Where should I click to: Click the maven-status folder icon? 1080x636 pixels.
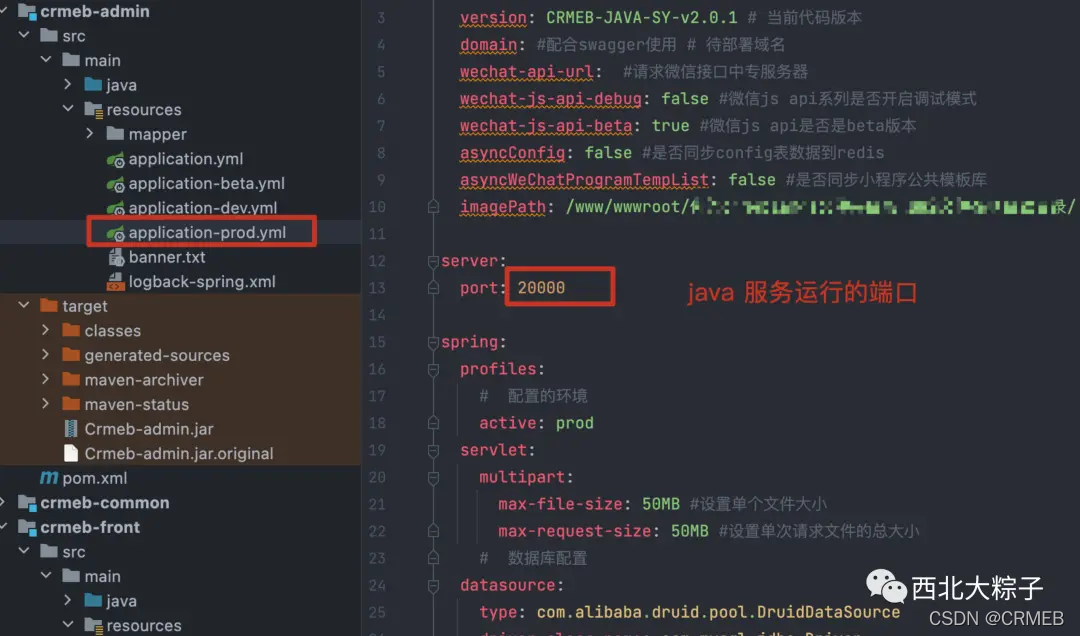pos(71,404)
